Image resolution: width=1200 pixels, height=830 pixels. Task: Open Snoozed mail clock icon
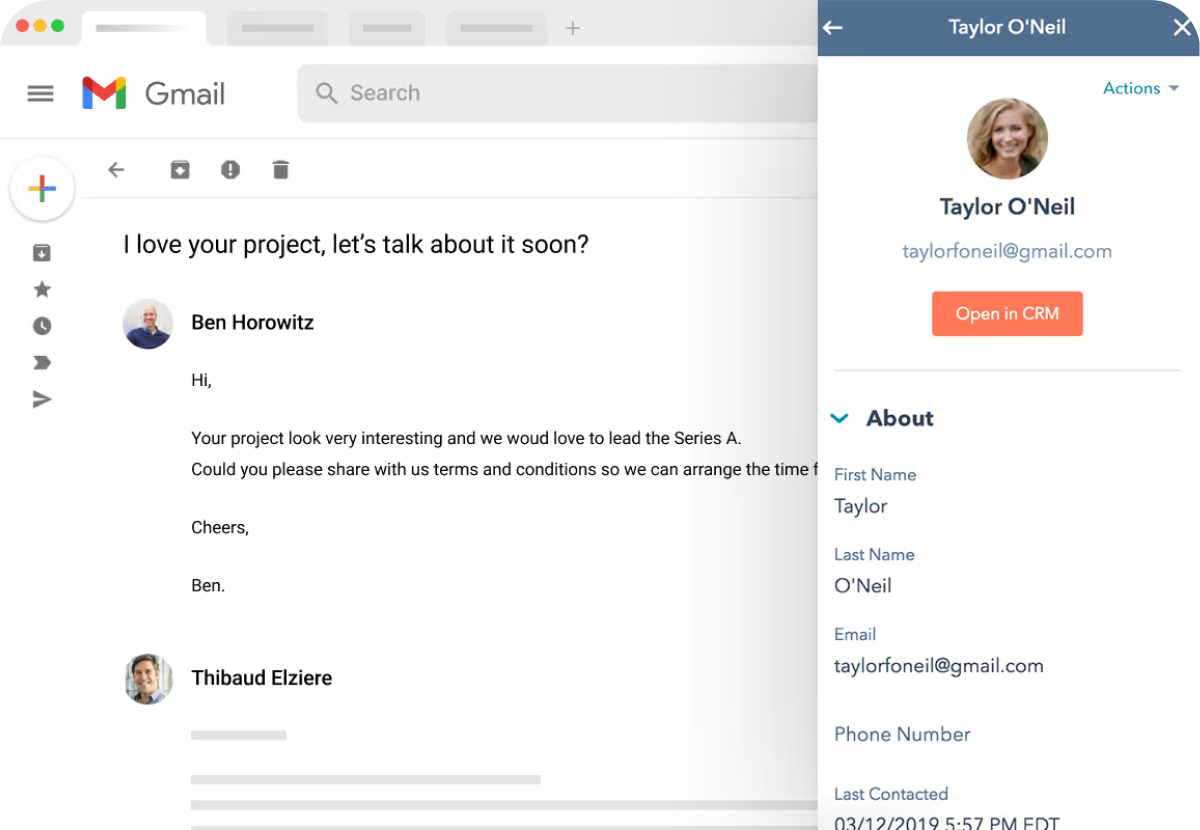tap(41, 326)
